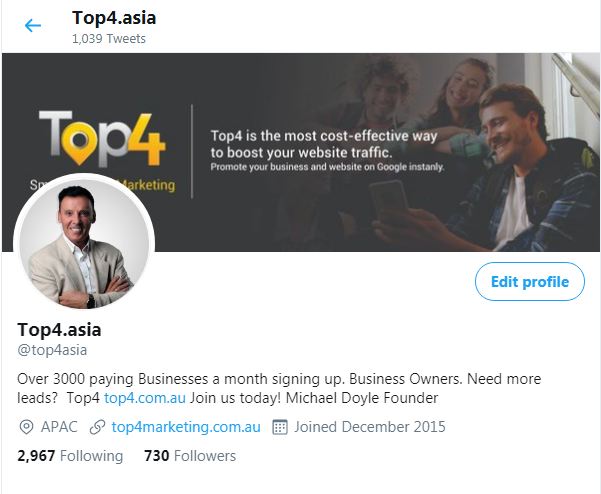Click the Top4.asia title in header bar

point(114,18)
